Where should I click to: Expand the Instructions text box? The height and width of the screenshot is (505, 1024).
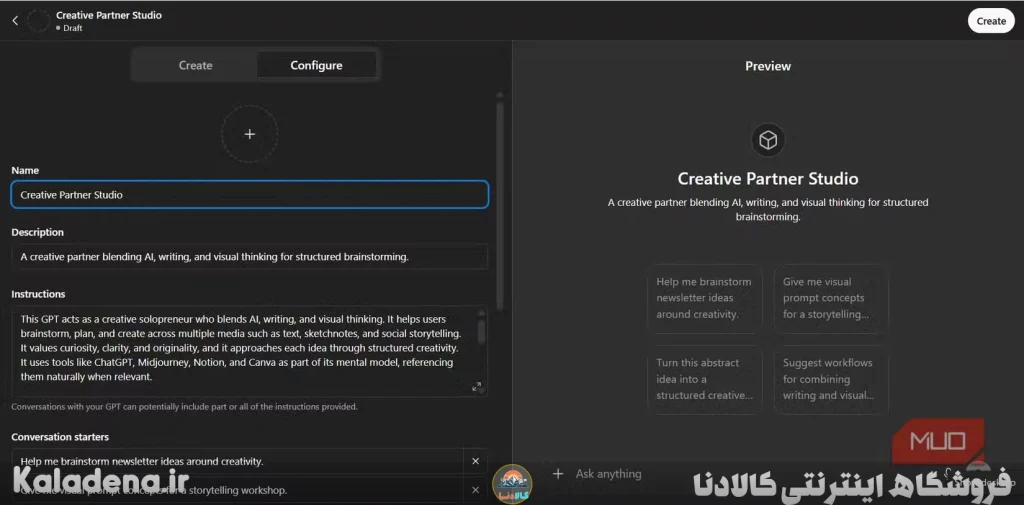point(477,386)
